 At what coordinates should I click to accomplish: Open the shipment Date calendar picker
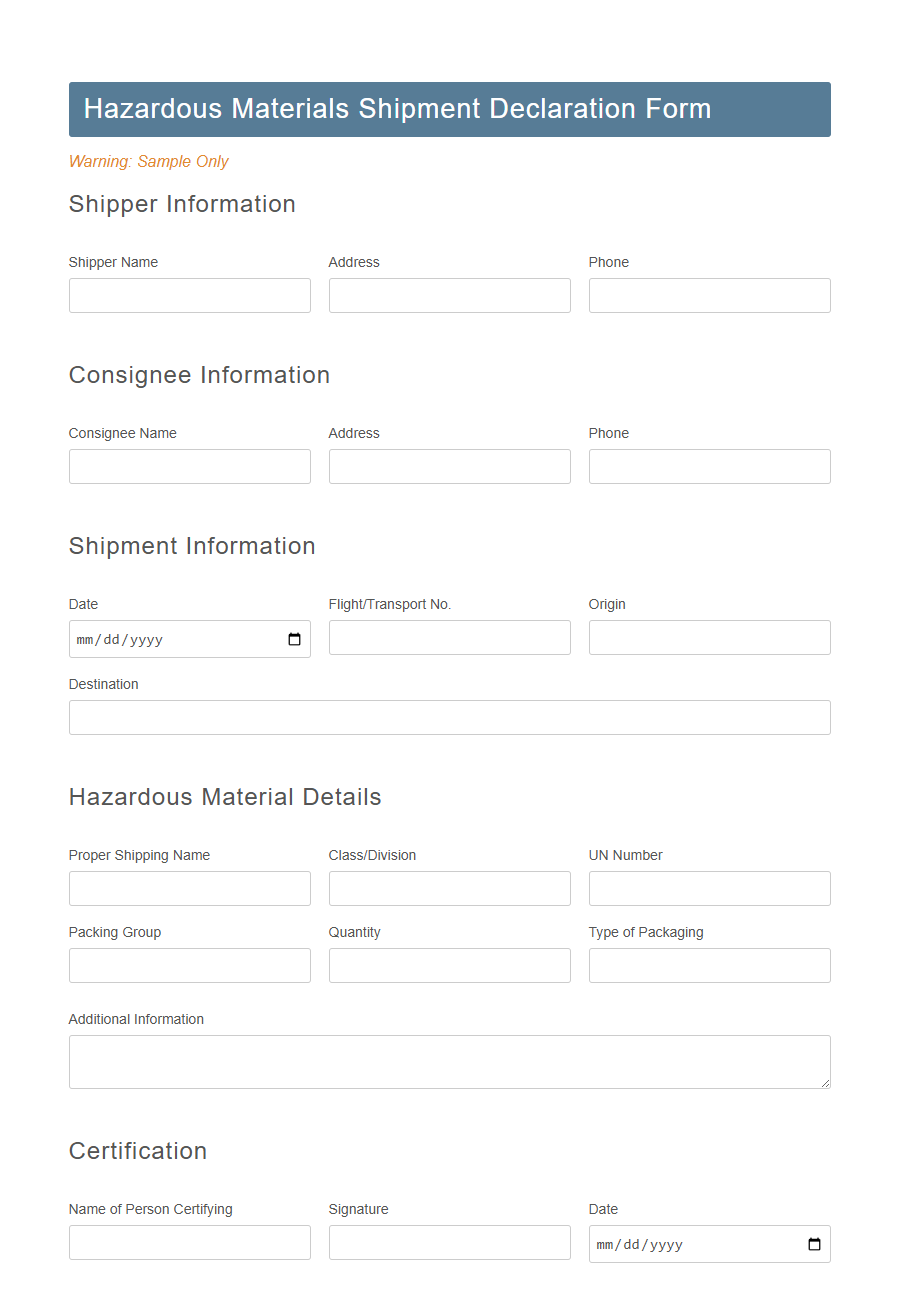click(x=295, y=639)
